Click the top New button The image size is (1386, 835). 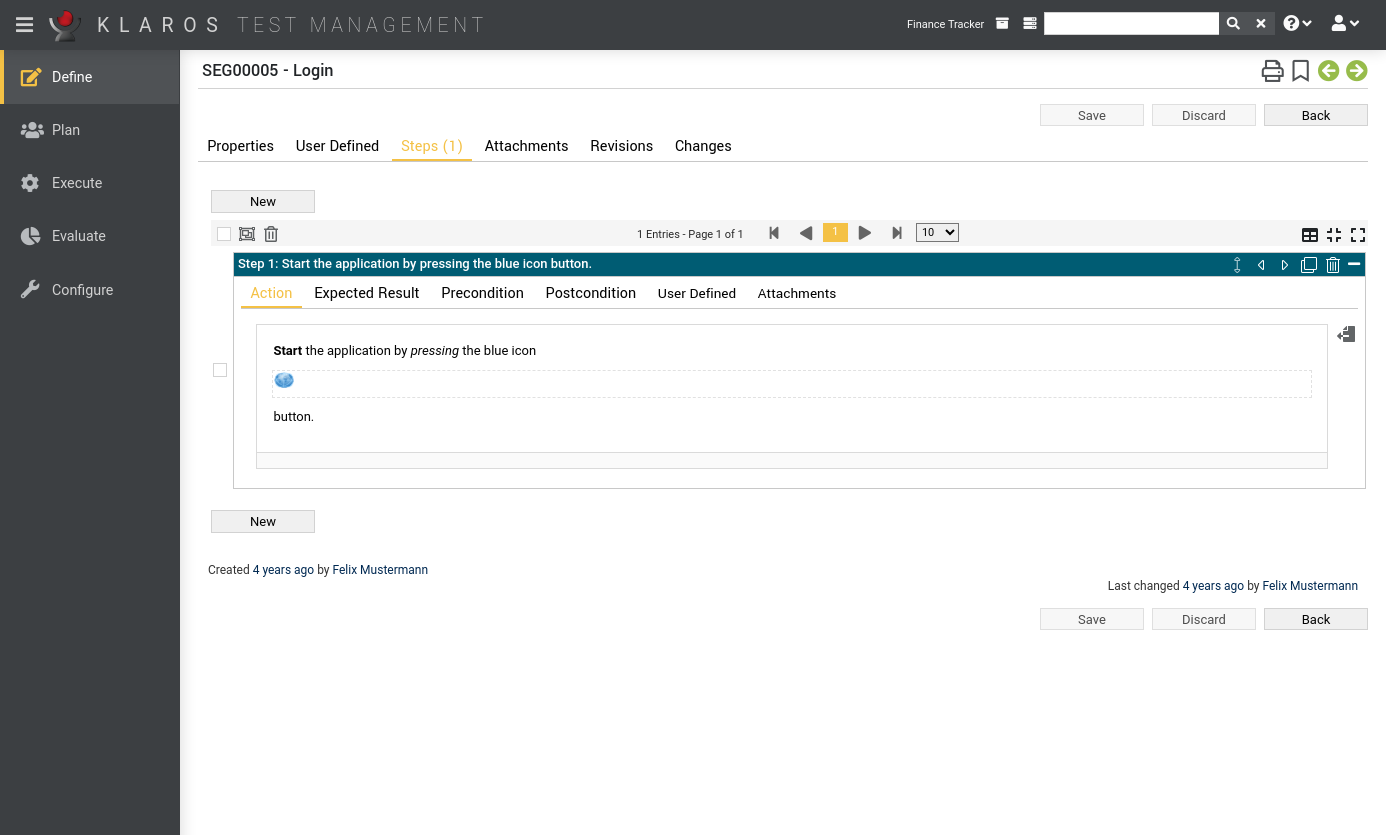pyautogui.click(x=263, y=202)
